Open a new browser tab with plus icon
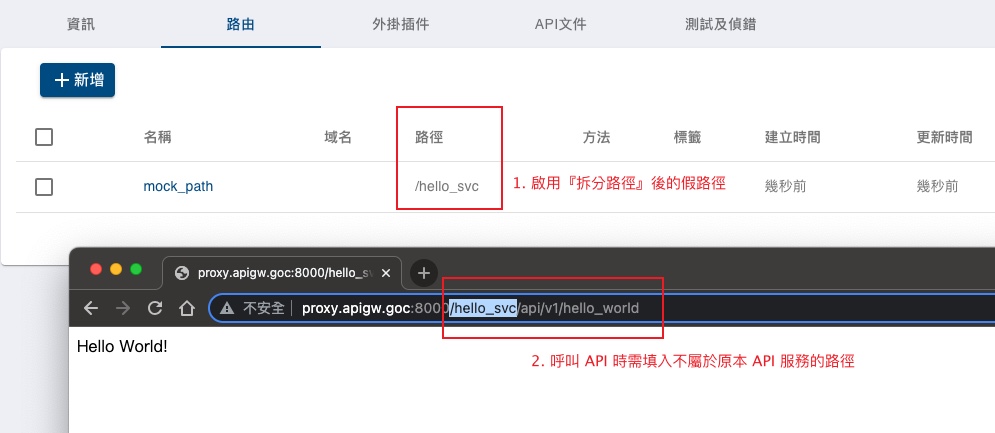 click(424, 274)
